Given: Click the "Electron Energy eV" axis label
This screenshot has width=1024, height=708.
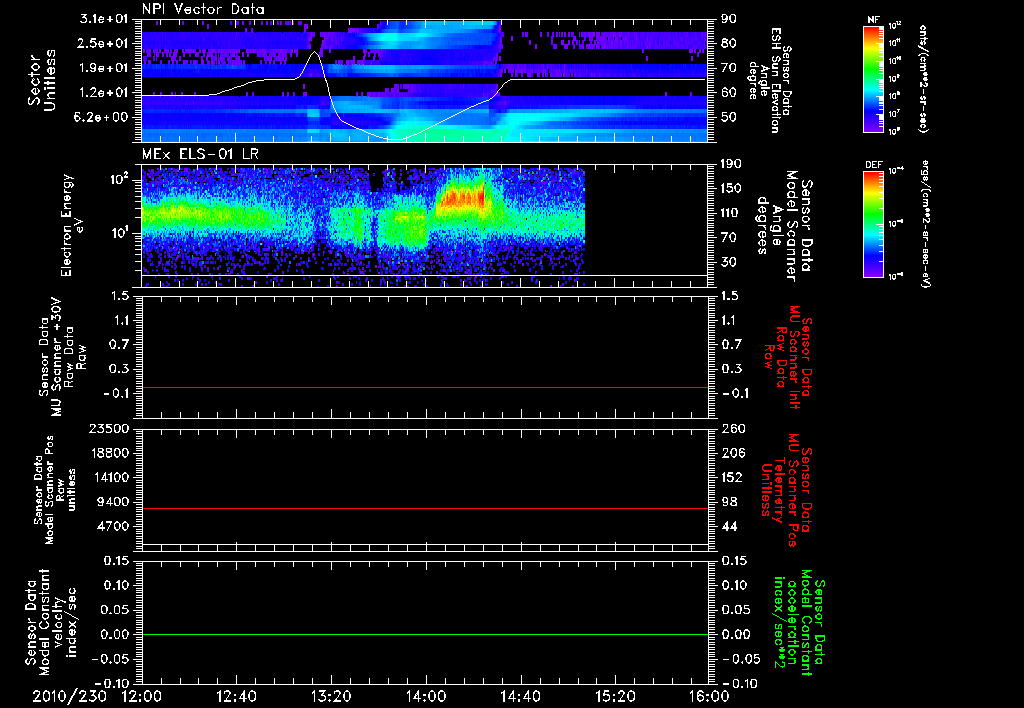Looking at the screenshot, I should pos(74,225).
